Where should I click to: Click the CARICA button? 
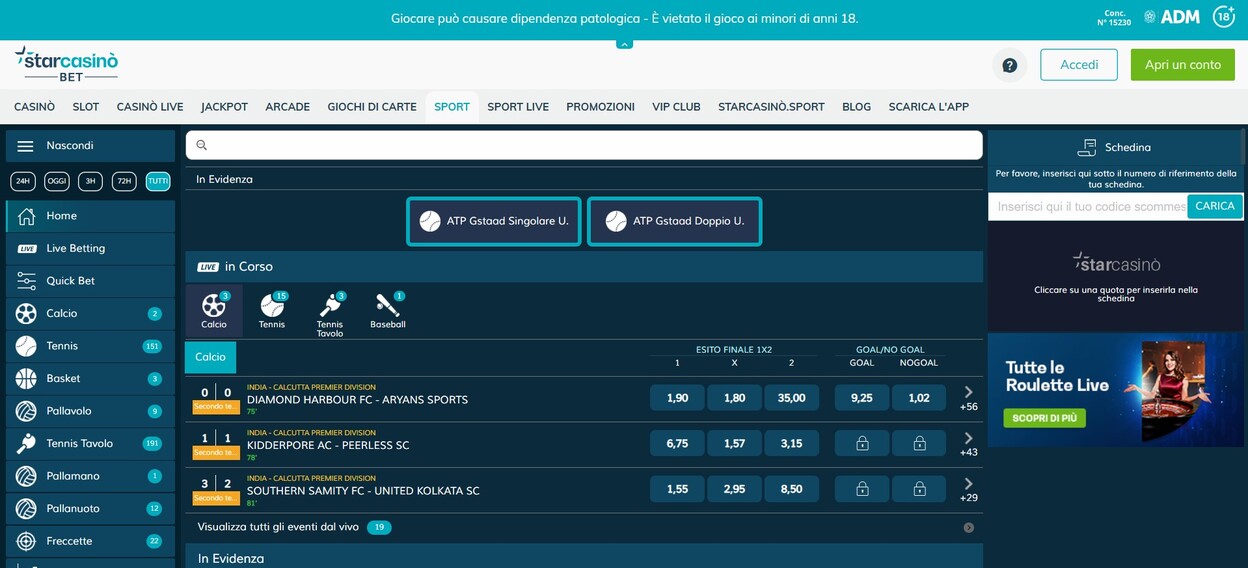click(1215, 206)
